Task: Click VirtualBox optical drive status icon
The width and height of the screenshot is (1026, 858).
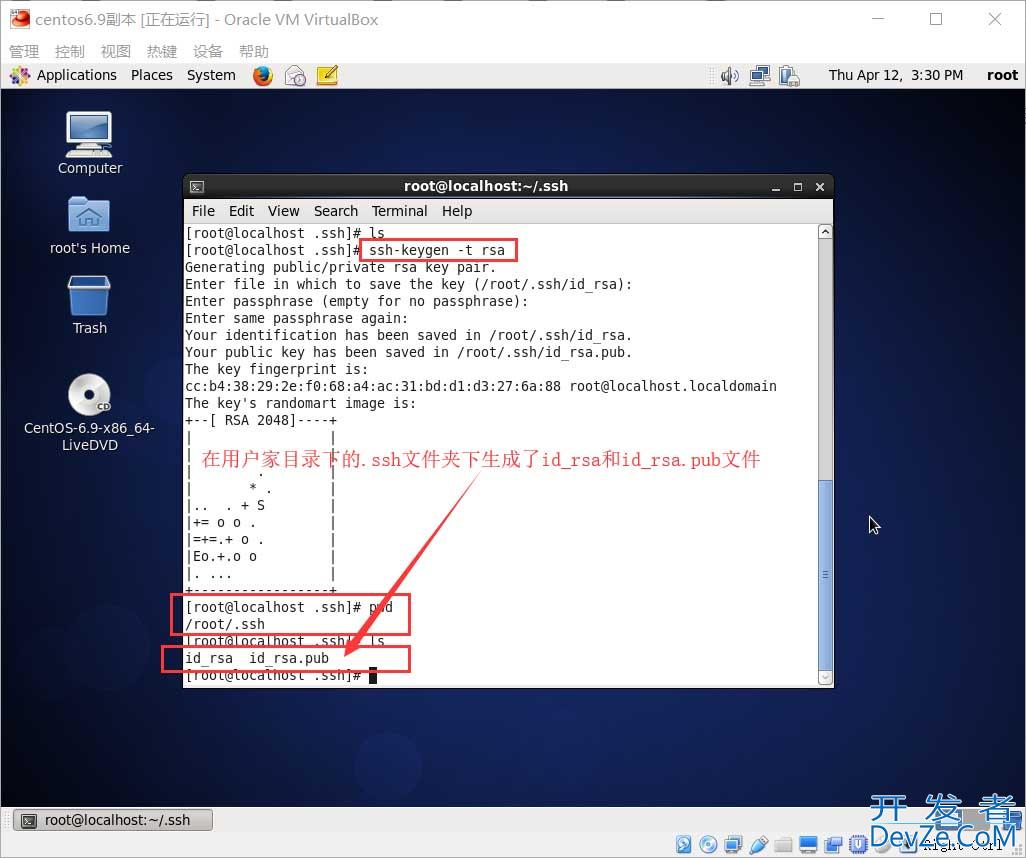Action: [709, 845]
